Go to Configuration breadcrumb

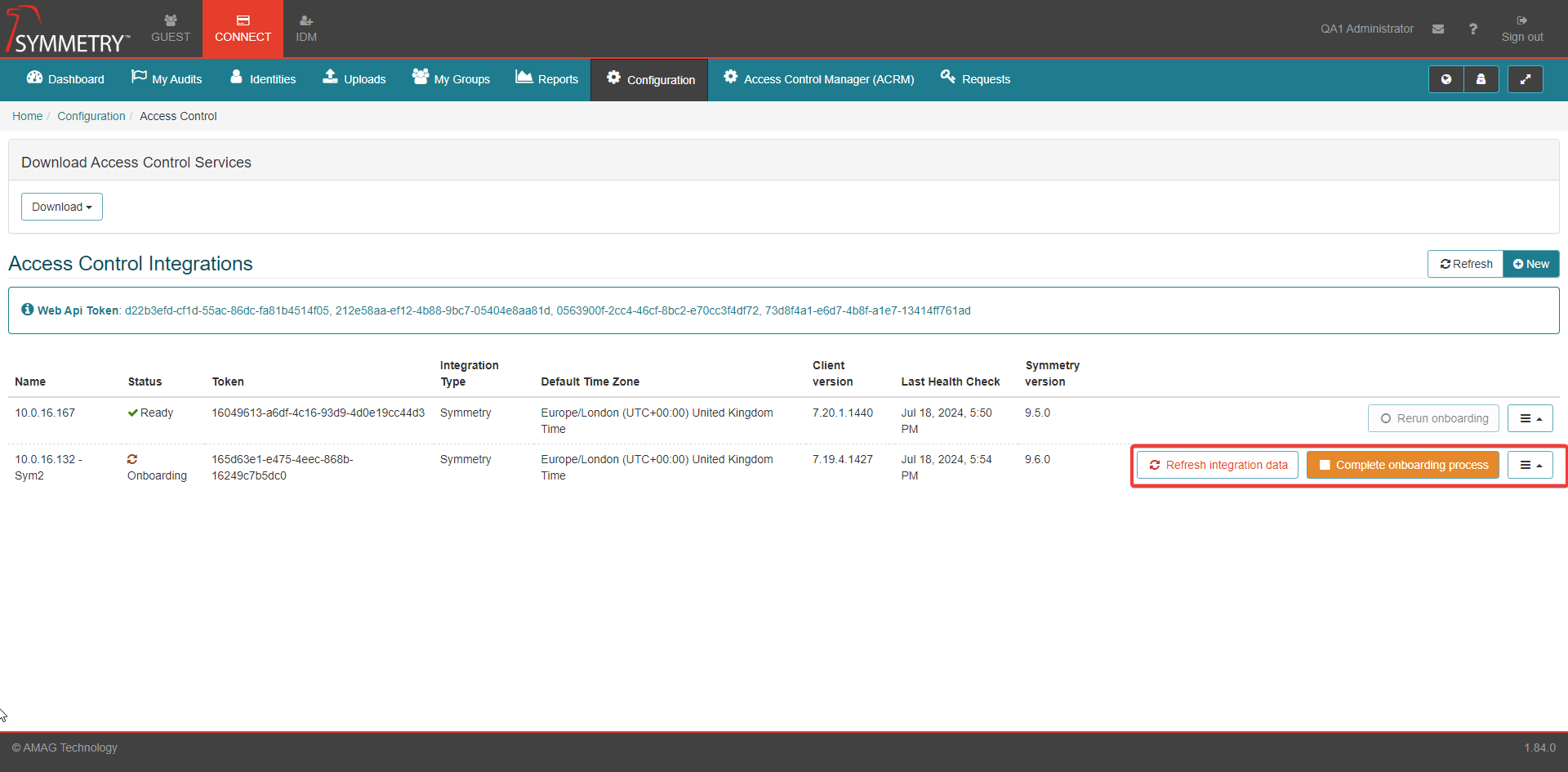91,116
